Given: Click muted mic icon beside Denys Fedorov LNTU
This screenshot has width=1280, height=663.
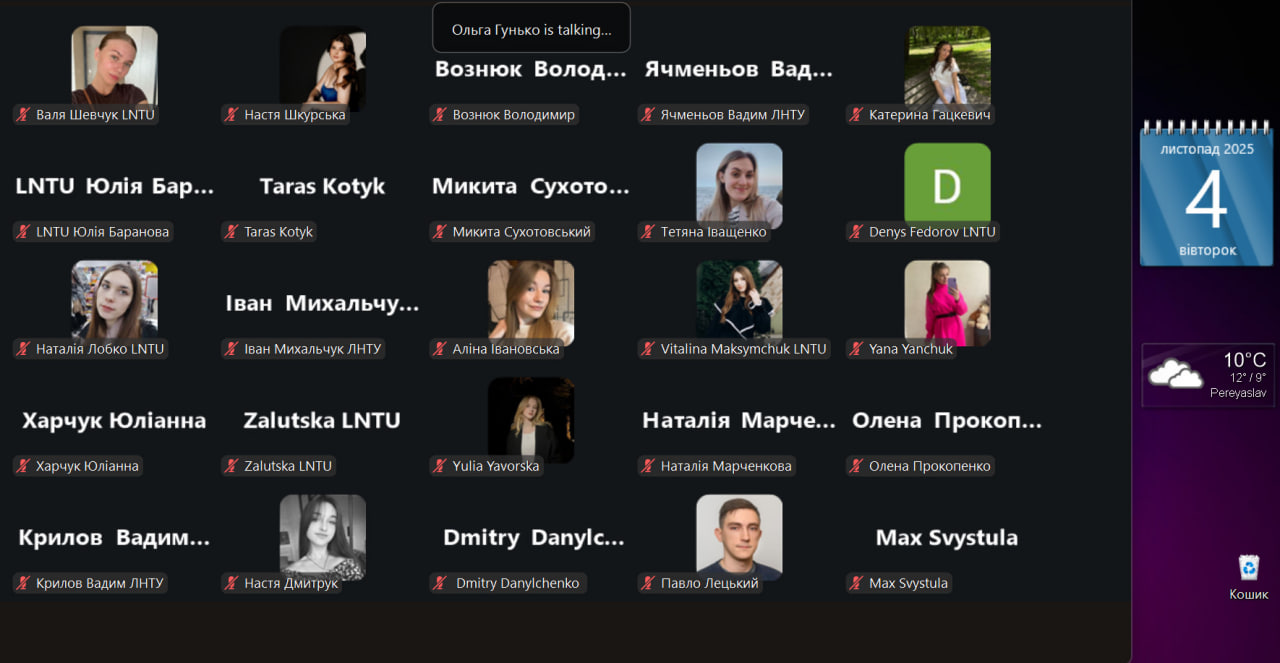Looking at the screenshot, I should [856, 232].
